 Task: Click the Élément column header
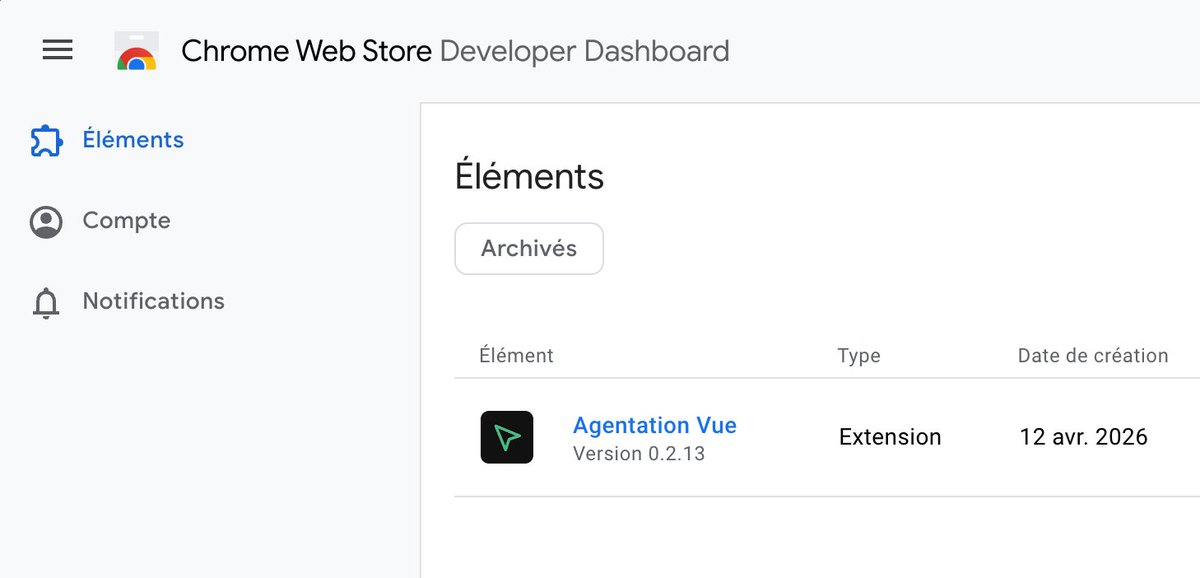click(x=516, y=355)
